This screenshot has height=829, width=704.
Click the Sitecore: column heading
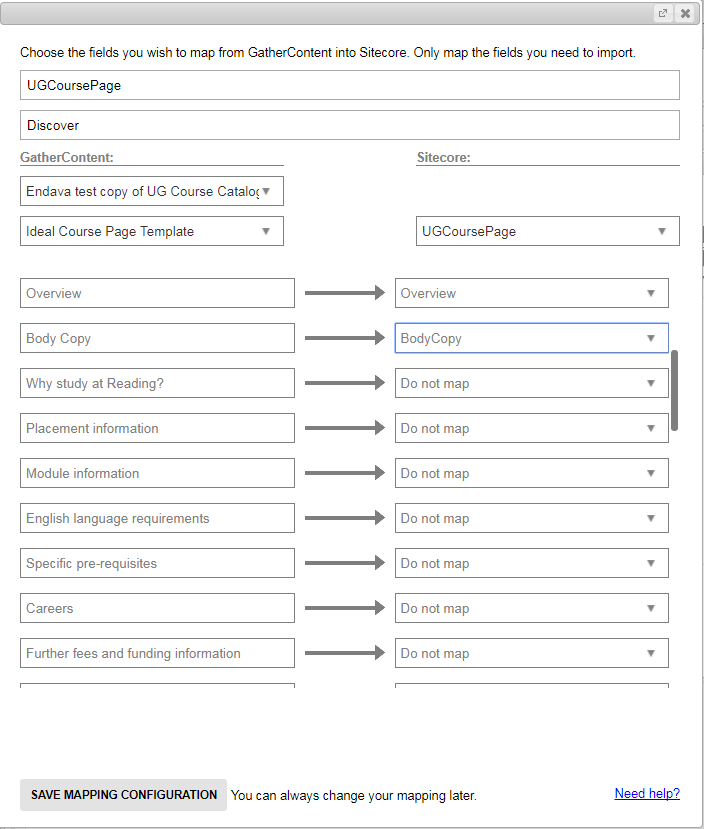click(x=443, y=158)
